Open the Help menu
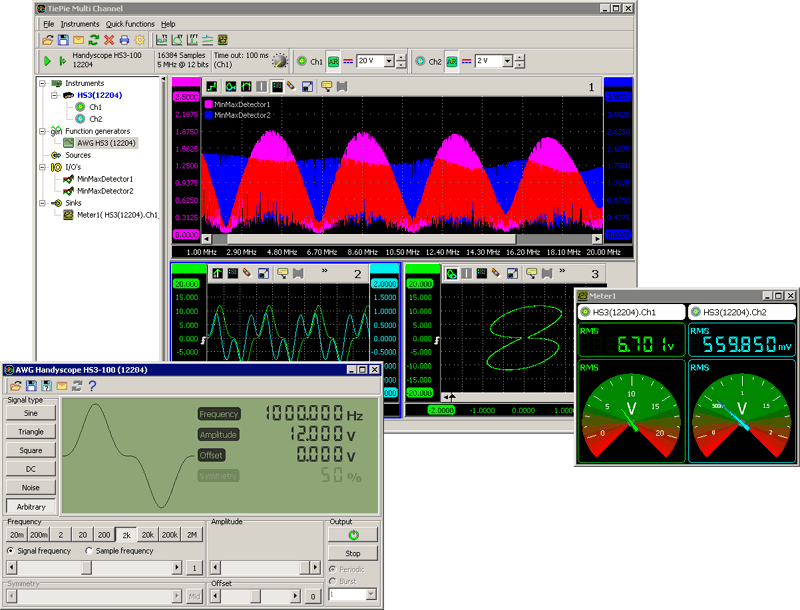This screenshot has height=610, width=800. [x=168, y=24]
